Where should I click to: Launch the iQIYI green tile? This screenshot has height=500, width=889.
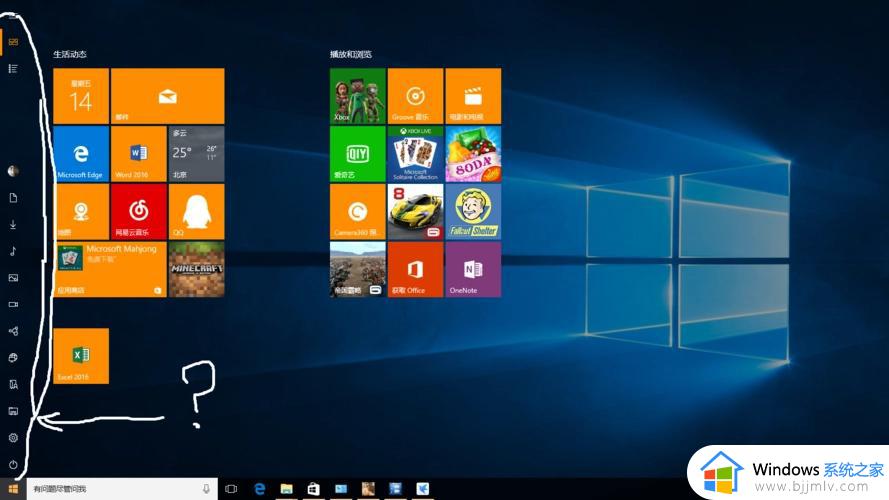pyautogui.click(x=358, y=154)
